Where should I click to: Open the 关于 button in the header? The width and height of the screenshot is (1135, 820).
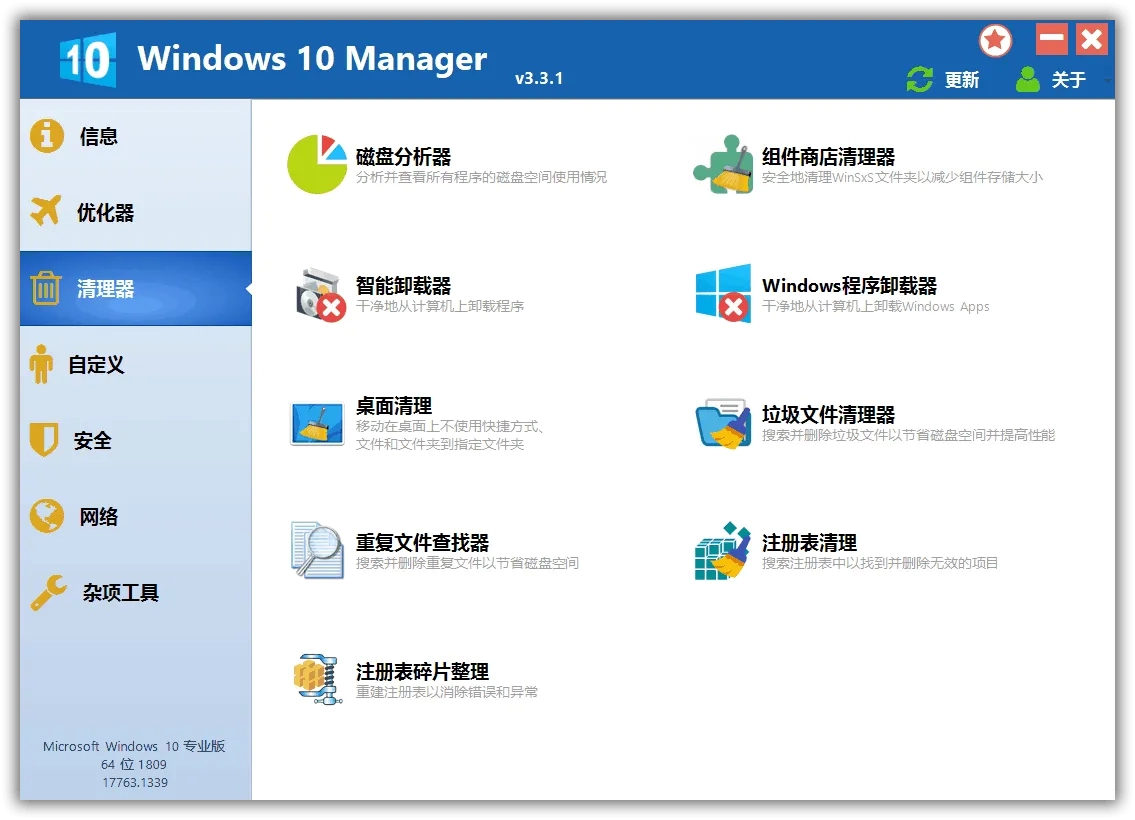coord(1050,80)
